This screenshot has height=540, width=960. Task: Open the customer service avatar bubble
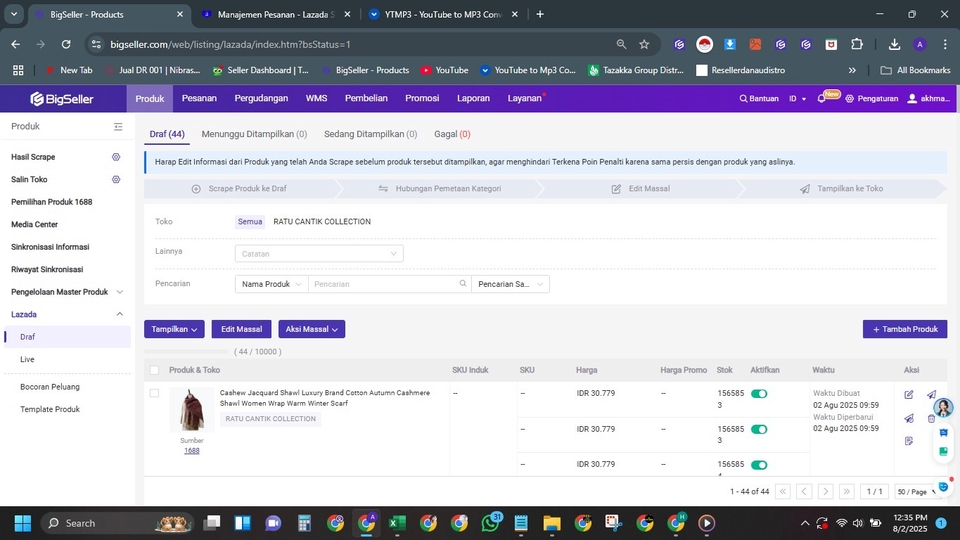[x=943, y=407]
